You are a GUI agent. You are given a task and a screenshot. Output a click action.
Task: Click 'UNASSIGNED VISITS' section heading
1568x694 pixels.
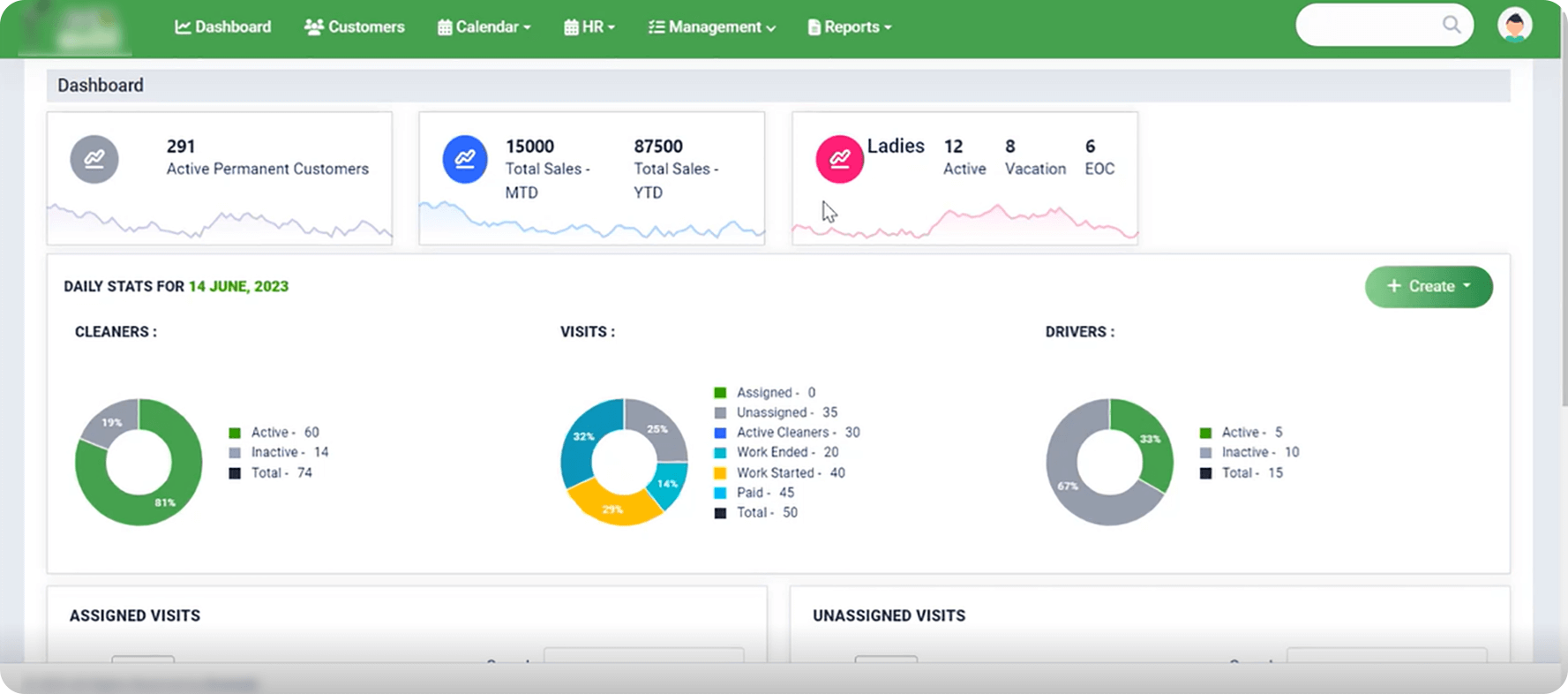coord(889,615)
